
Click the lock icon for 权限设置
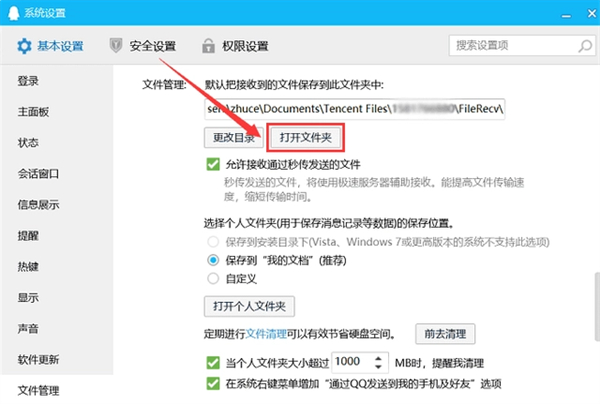click(209, 46)
